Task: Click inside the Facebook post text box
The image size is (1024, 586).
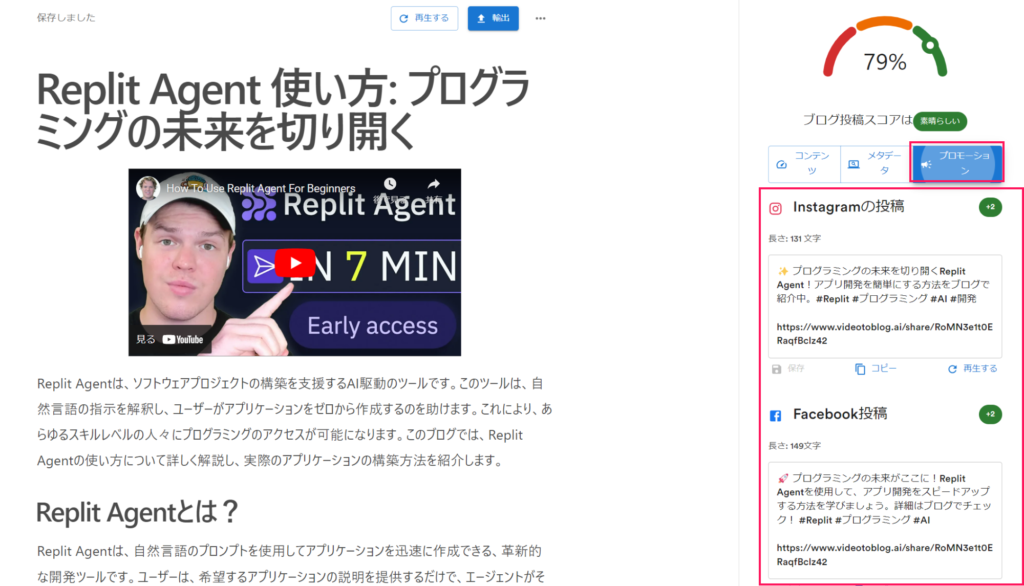Action: coord(885,520)
